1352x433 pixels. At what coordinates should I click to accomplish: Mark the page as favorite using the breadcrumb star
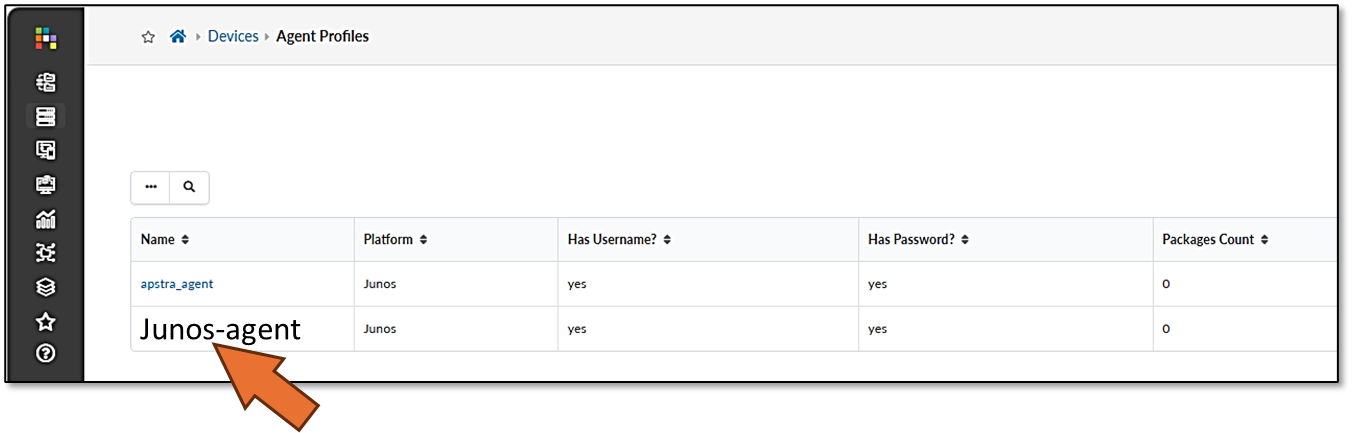(148, 37)
